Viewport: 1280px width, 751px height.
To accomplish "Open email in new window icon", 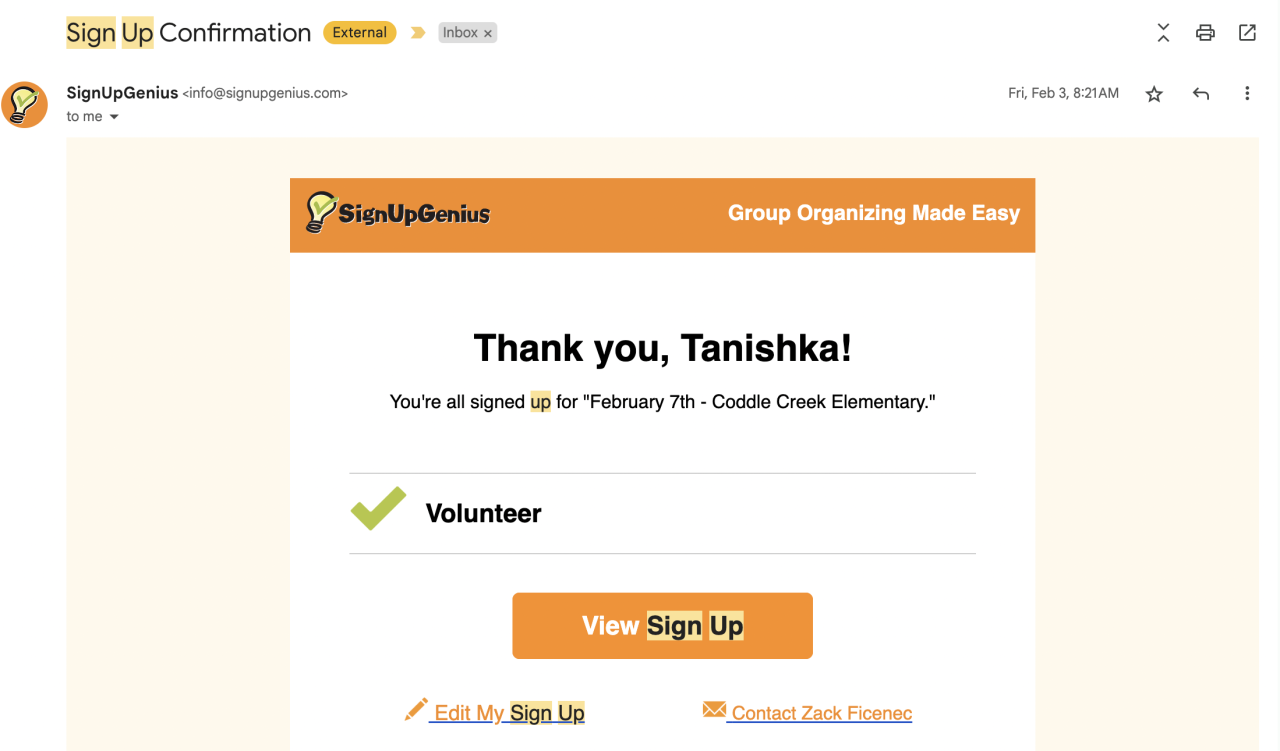I will click(1247, 33).
